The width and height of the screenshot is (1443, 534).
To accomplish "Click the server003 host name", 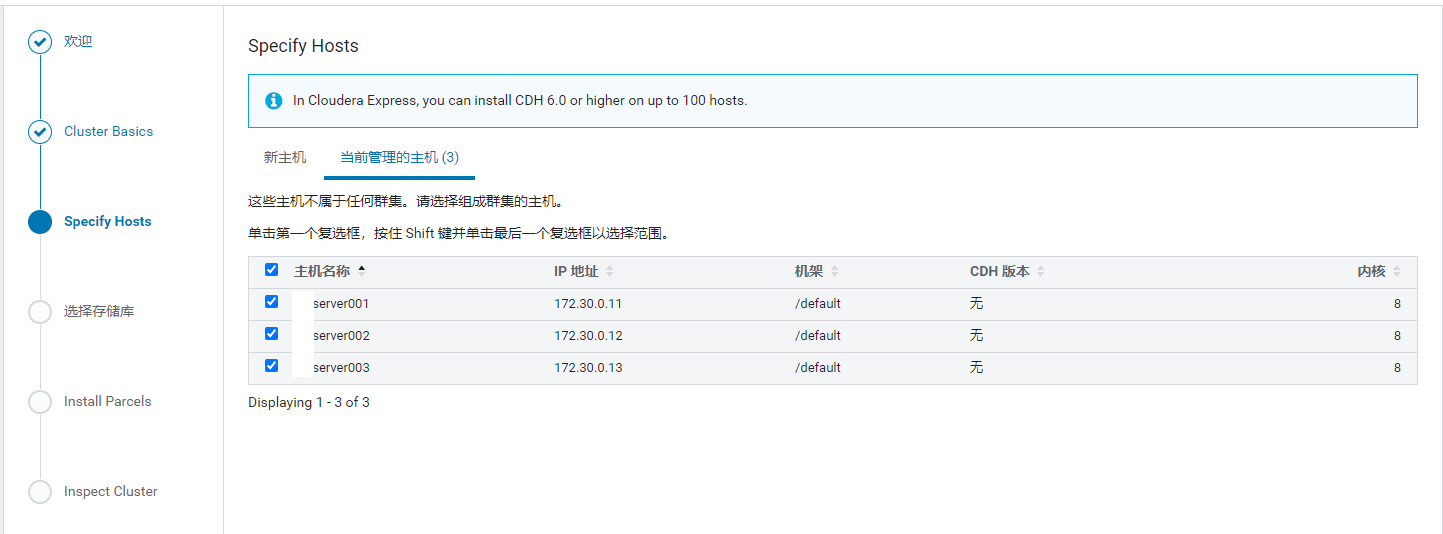I will point(342,368).
